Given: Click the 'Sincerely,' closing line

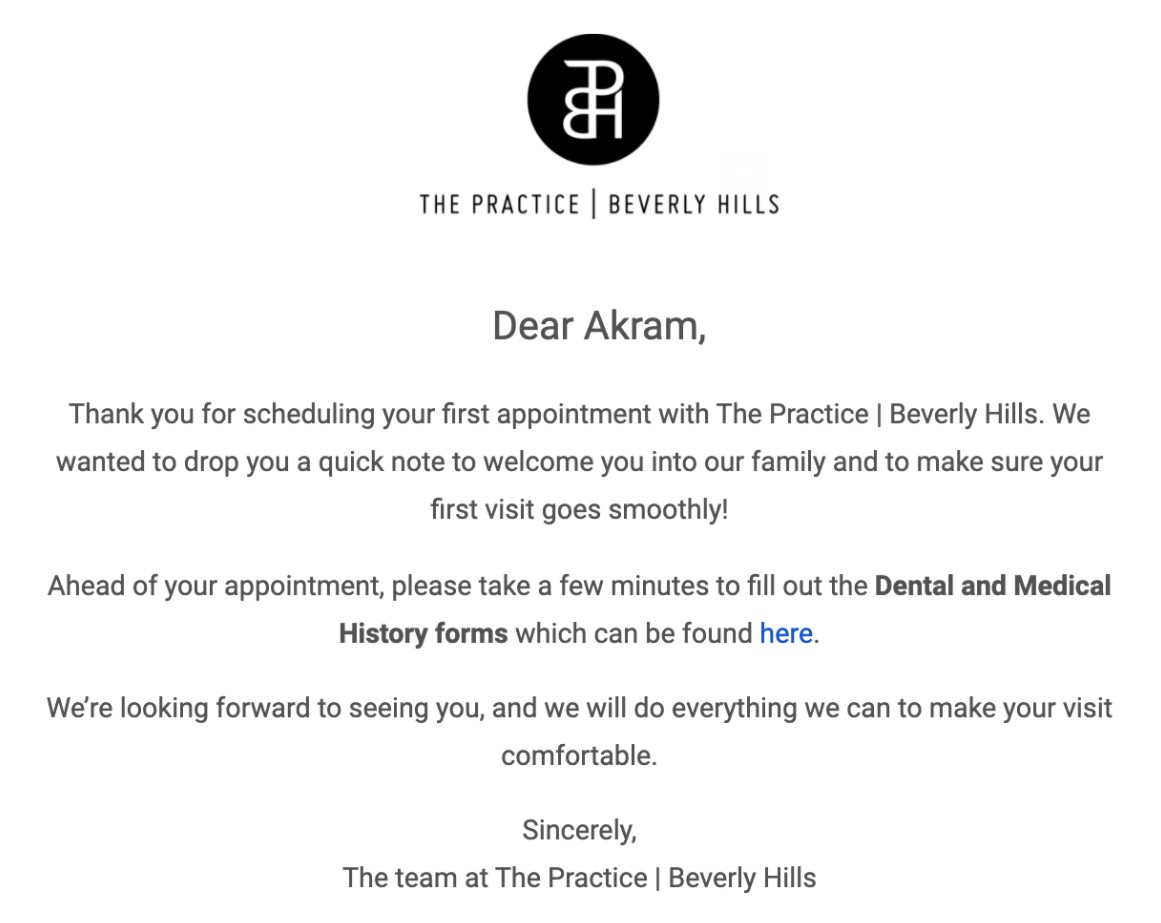Looking at the screenshot, I should tap(579, 829).
